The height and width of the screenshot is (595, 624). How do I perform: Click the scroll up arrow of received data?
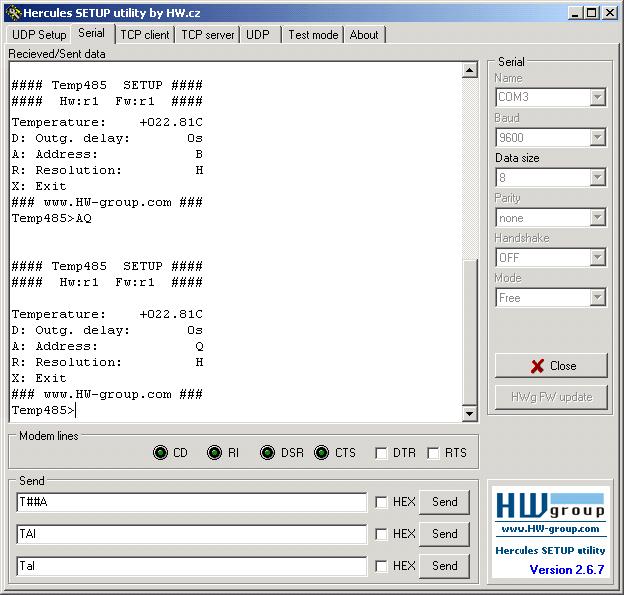470,70
